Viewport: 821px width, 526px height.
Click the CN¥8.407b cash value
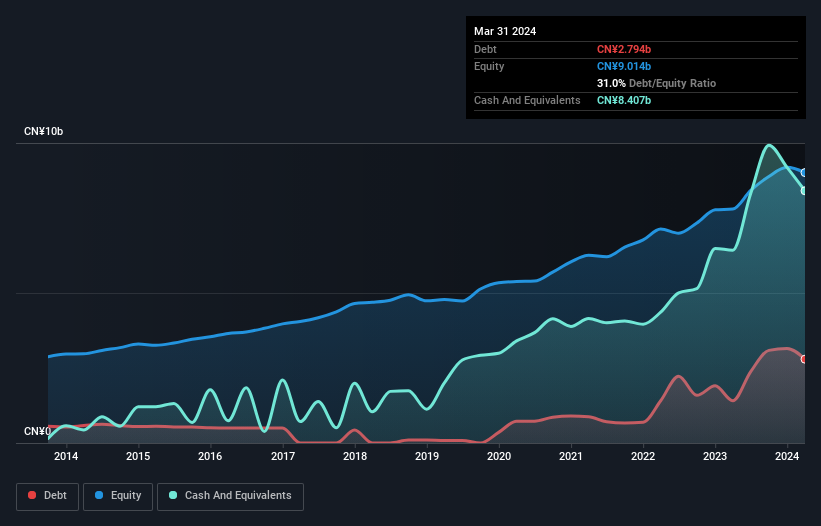(x=624, y=100)
